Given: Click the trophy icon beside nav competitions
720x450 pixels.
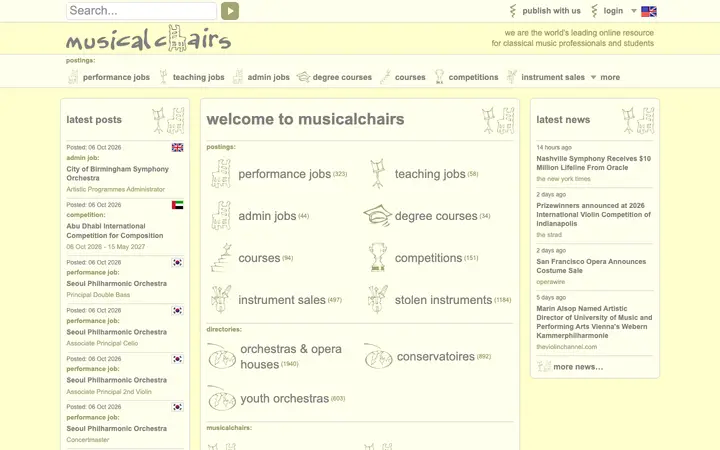Looking at the screenshot, I should point(439,77).
